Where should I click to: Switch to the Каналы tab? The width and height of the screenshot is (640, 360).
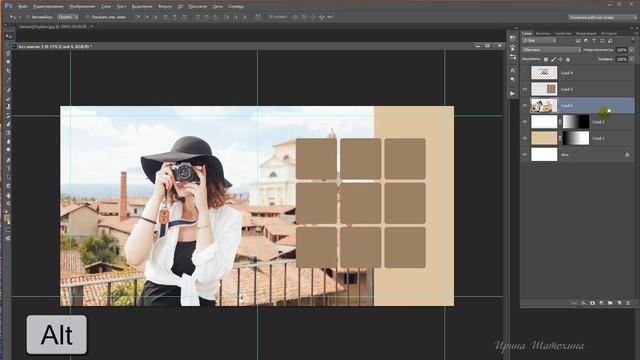tap(543, 33)
